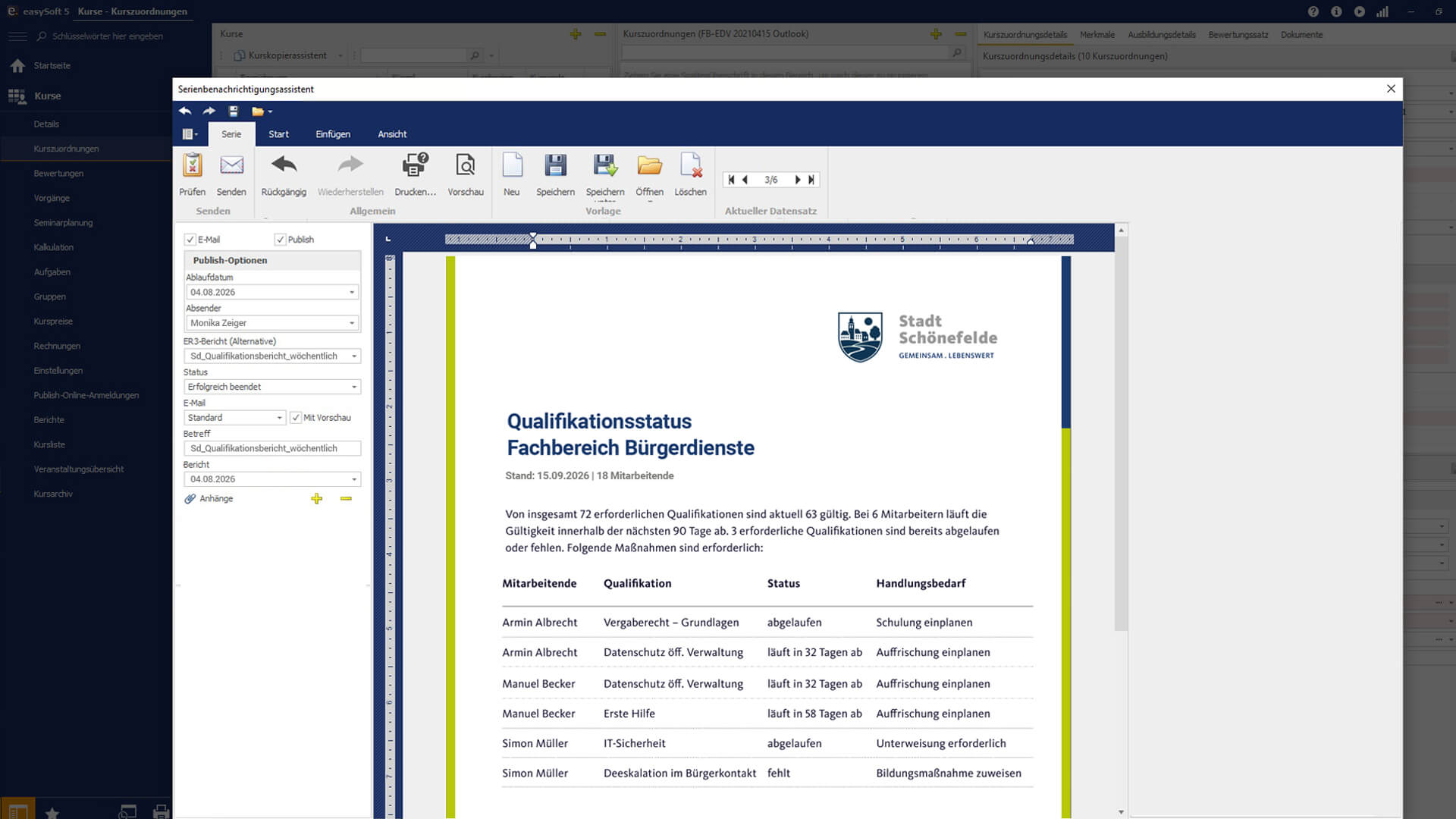Click the Speichern disk icon
The width and height of the screenshot is (1456, 819).
click(x=555, y=165)
